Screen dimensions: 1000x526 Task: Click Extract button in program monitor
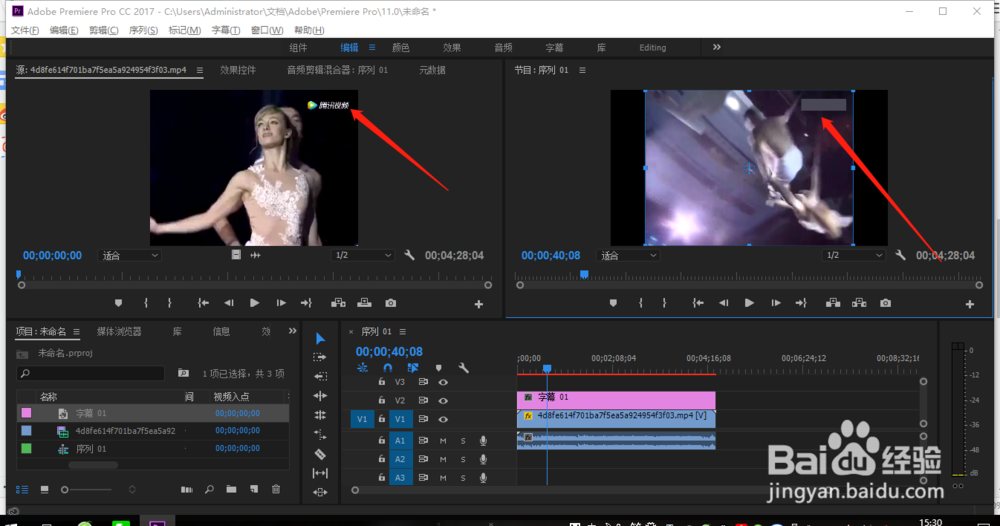coord(859,303)
